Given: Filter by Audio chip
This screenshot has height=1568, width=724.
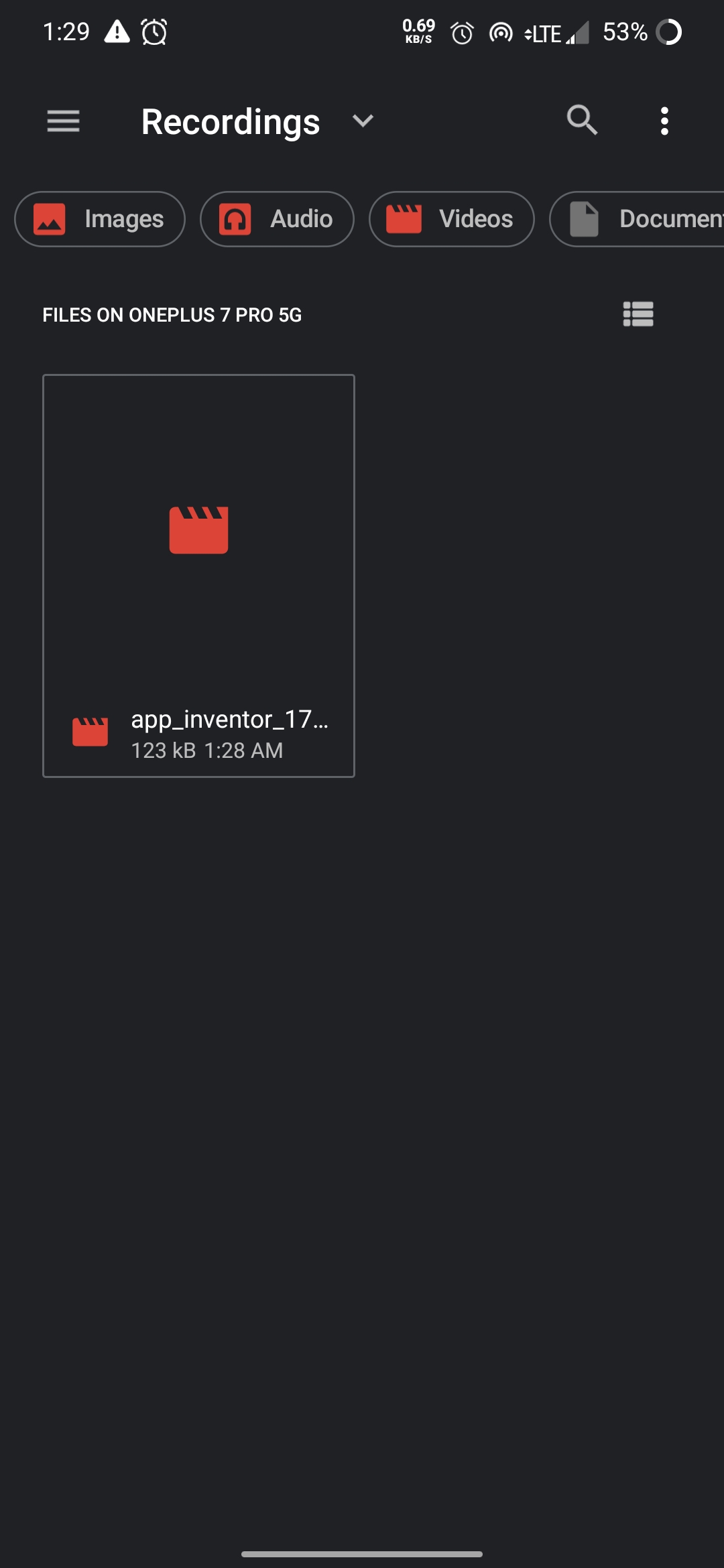Looking at the screenshot, I should (277, 219).
